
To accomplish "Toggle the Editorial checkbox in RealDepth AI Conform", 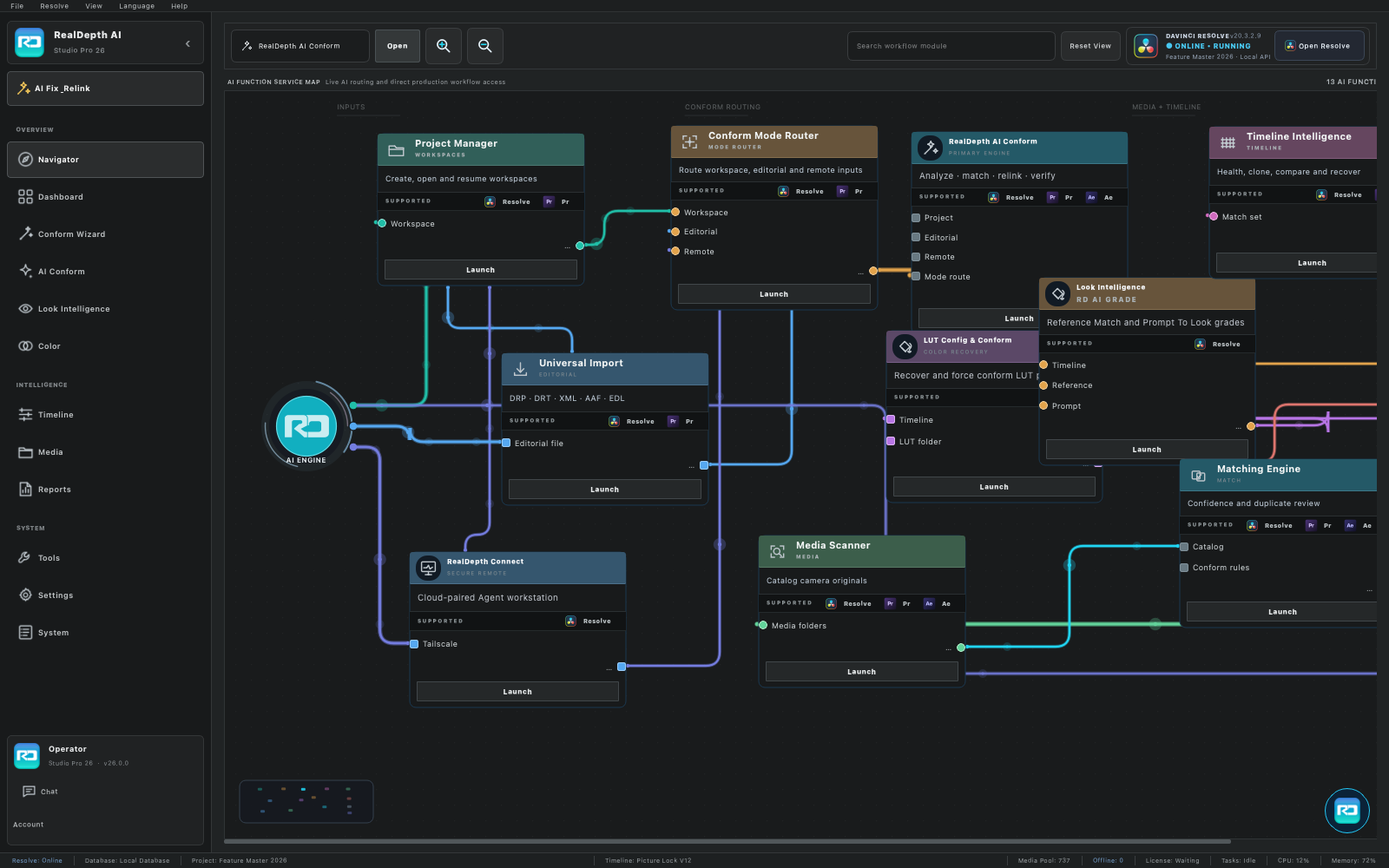I will [x=916, y=237].
